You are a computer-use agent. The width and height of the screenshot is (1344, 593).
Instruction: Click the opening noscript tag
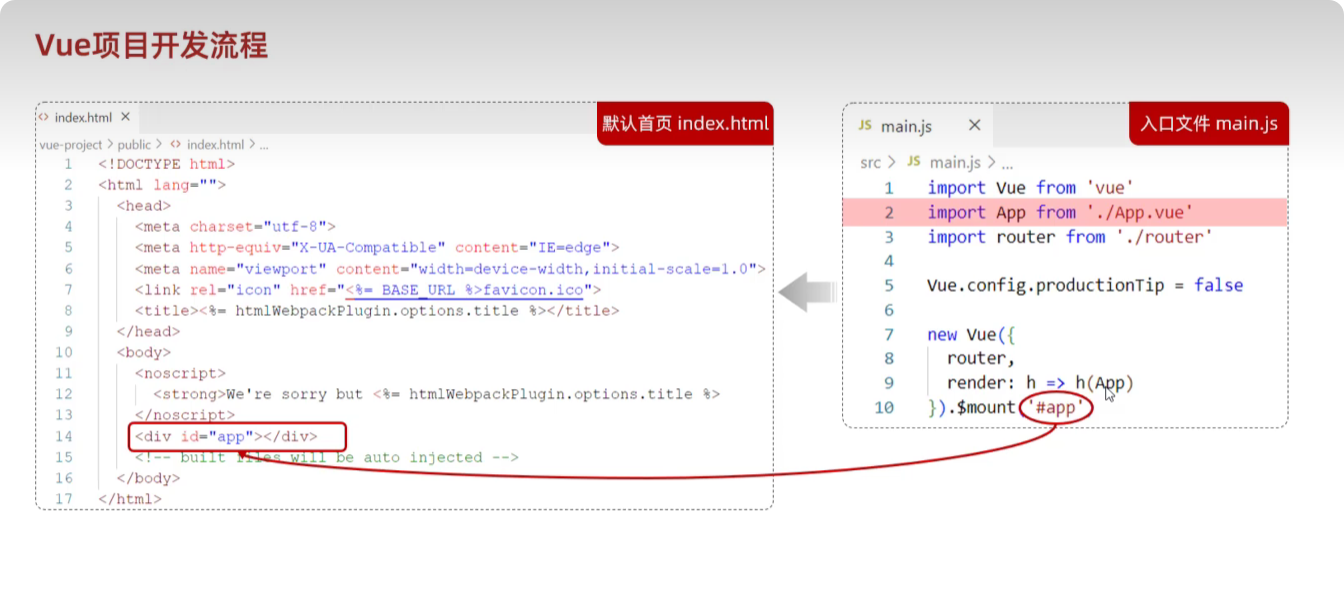(x=180, y=373)
